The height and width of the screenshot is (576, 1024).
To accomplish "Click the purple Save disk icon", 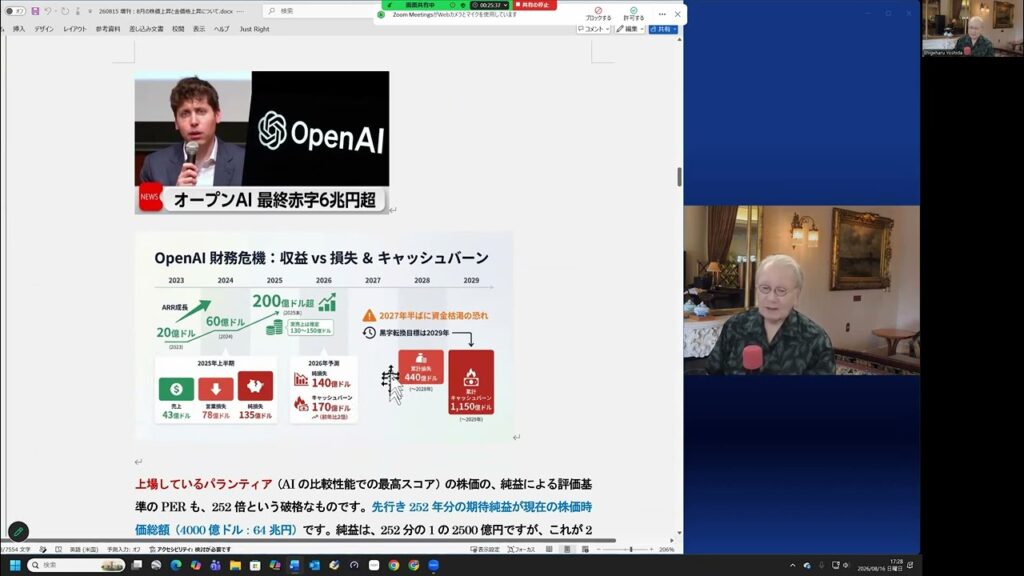I will tap(35, 11).
